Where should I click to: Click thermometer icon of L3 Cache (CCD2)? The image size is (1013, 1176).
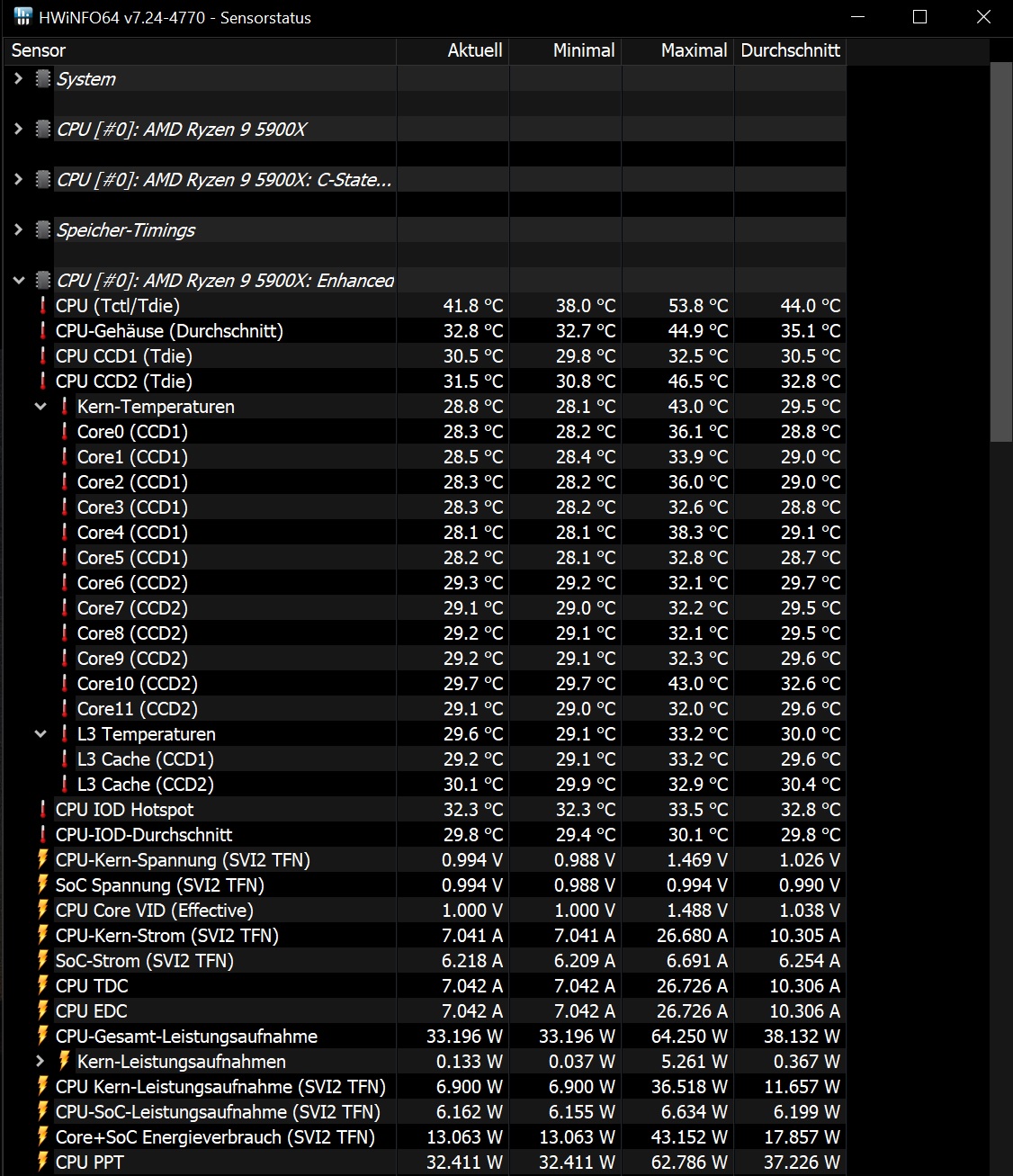64,784
